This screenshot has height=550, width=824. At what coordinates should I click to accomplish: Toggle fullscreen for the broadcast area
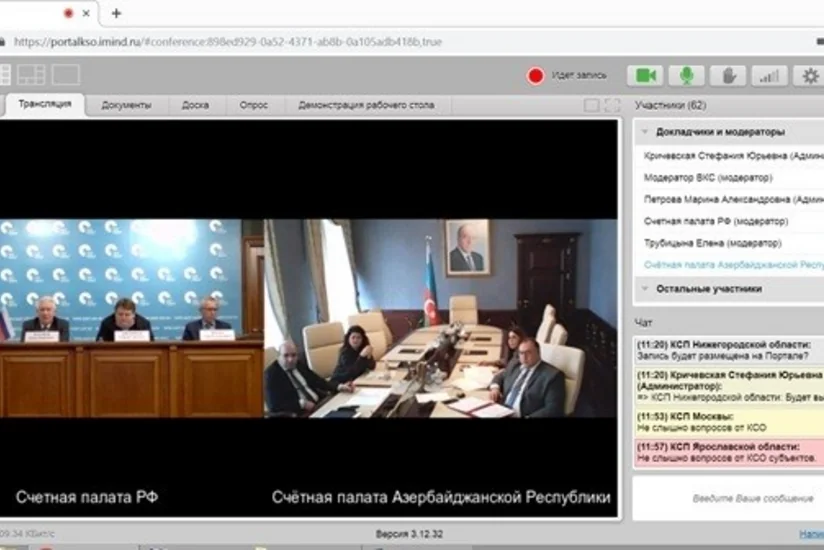612,105
